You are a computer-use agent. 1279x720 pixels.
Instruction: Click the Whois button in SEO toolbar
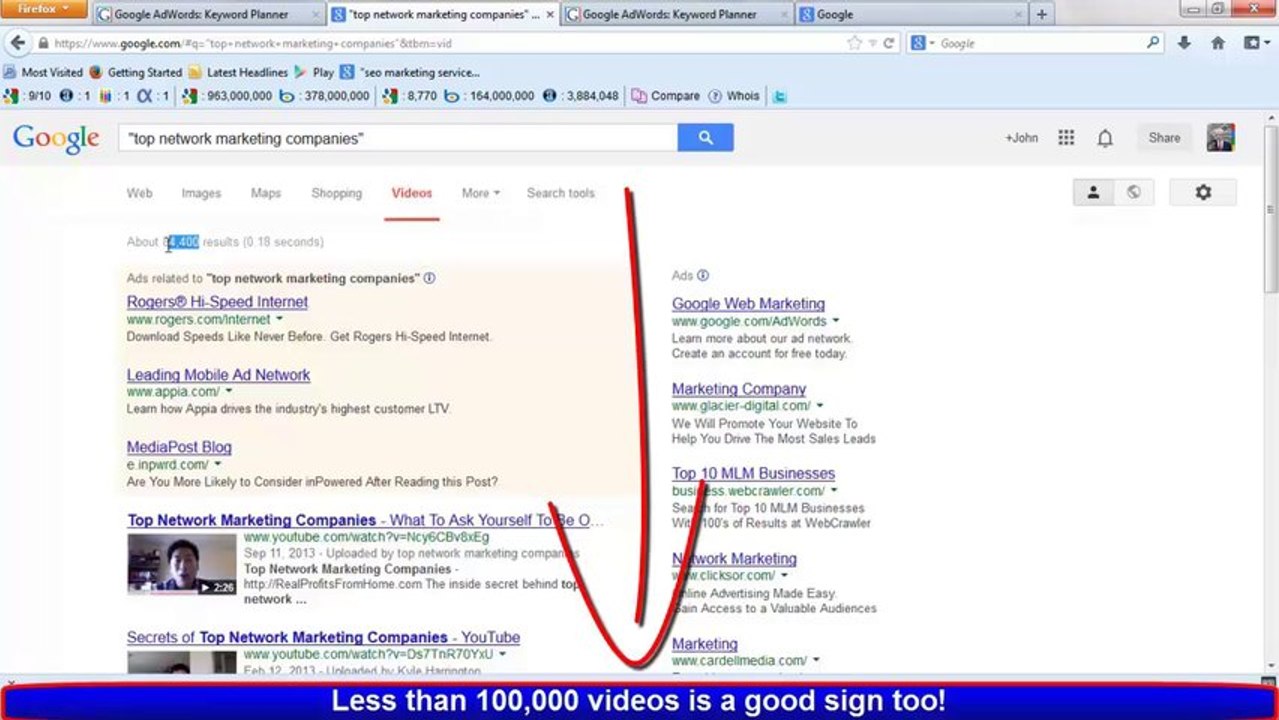click(x=734, y=96)
